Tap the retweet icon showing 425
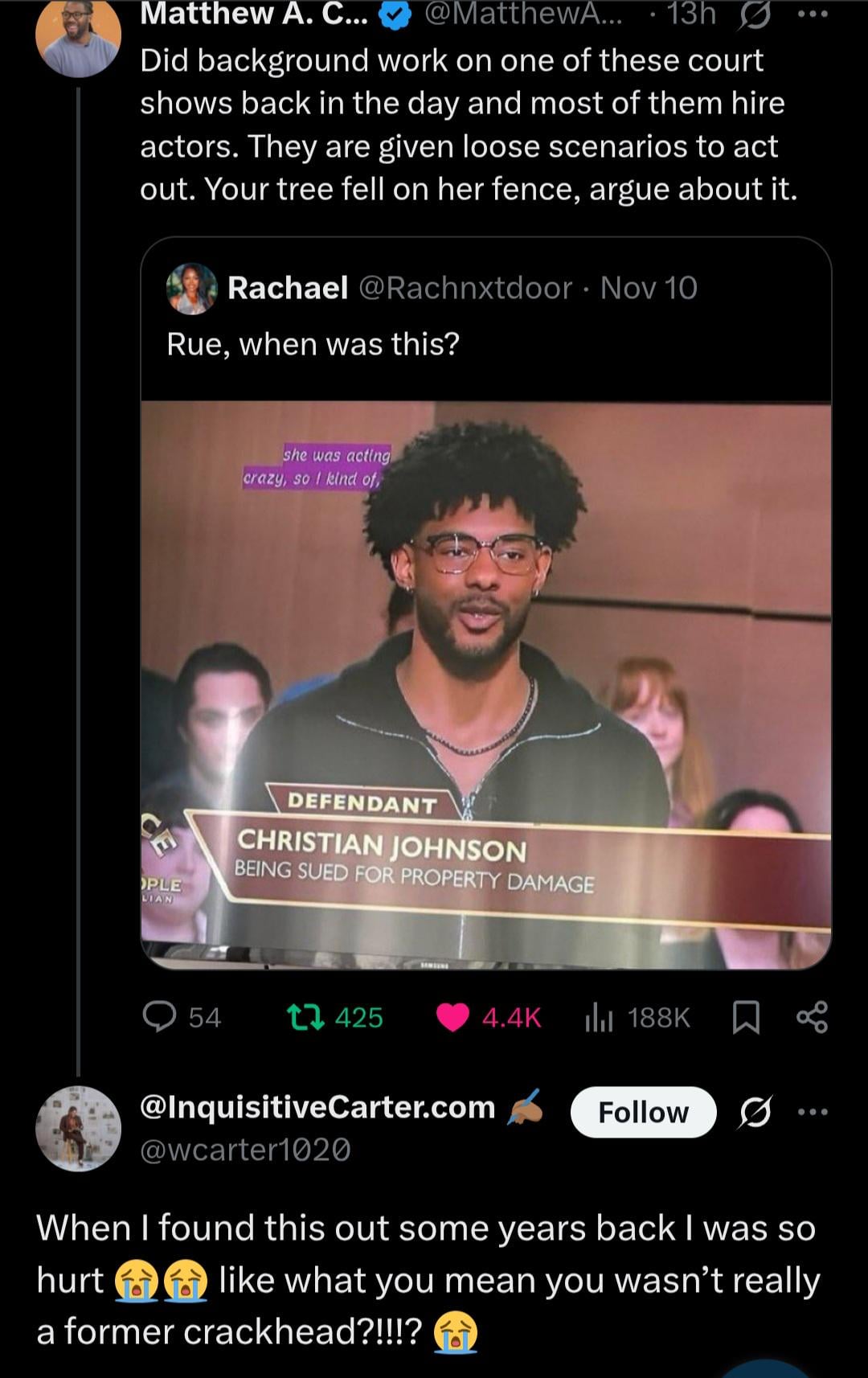This screenshot has height=1378, width=868. pos(305,1017)
